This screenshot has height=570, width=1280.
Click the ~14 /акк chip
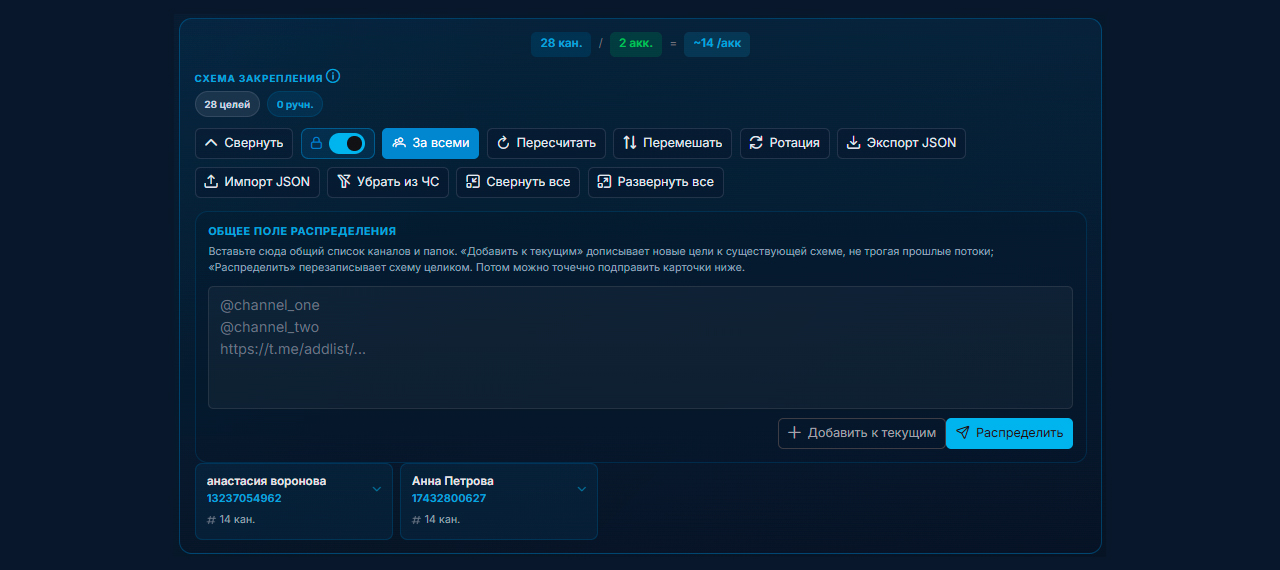coord(717,44)
